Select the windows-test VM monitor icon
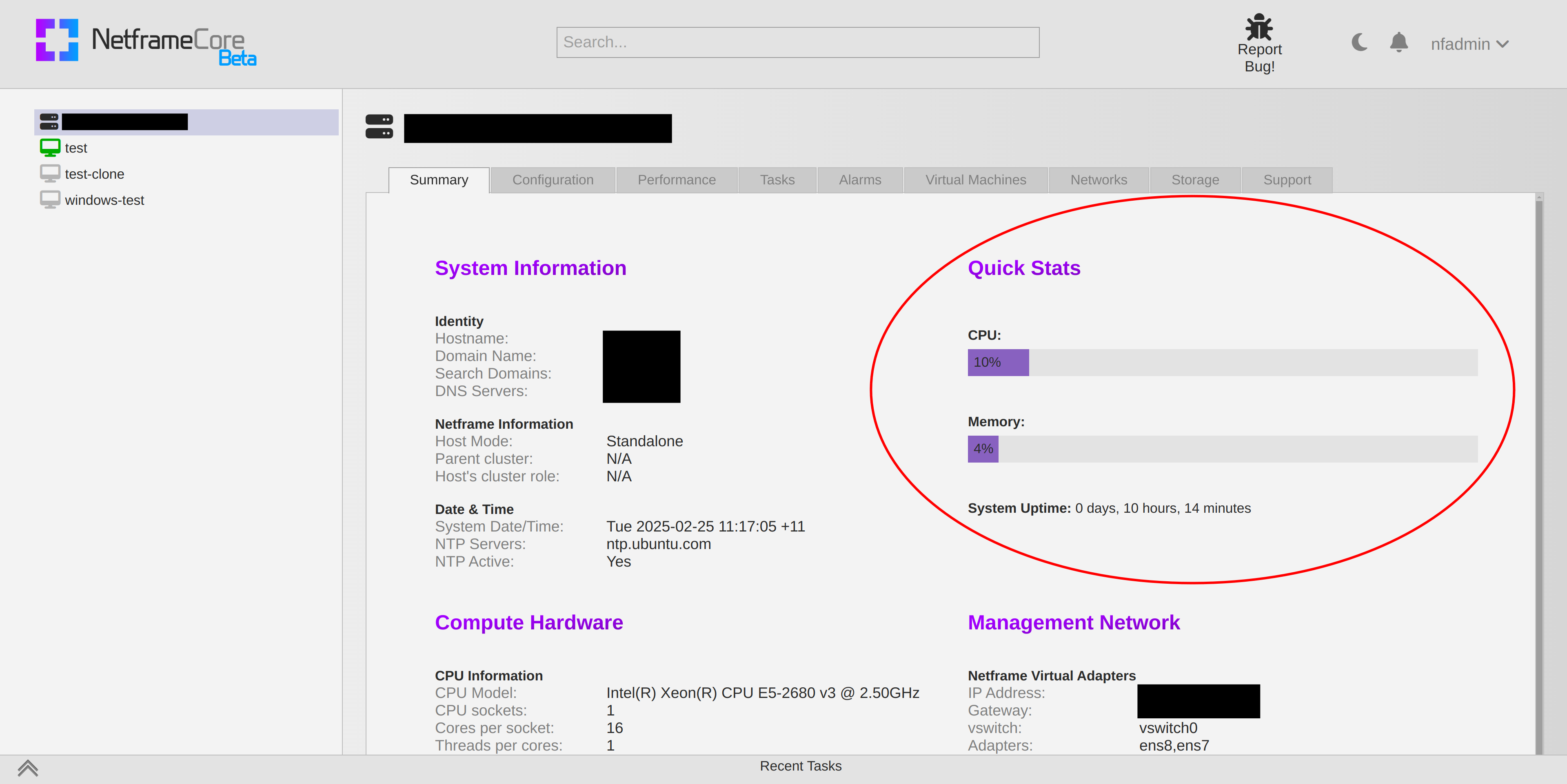Image resolution: width=1567 pixels, height=784 pixels. coord(50,200)
